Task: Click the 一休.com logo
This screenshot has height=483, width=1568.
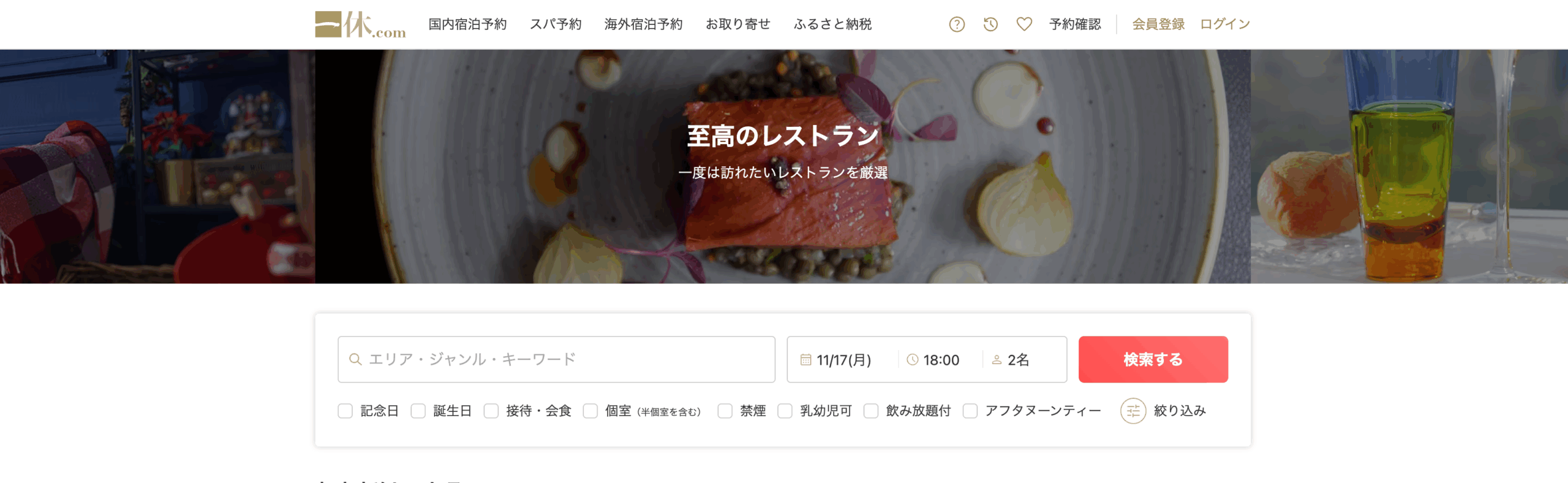Action: (x=360, y=25)
